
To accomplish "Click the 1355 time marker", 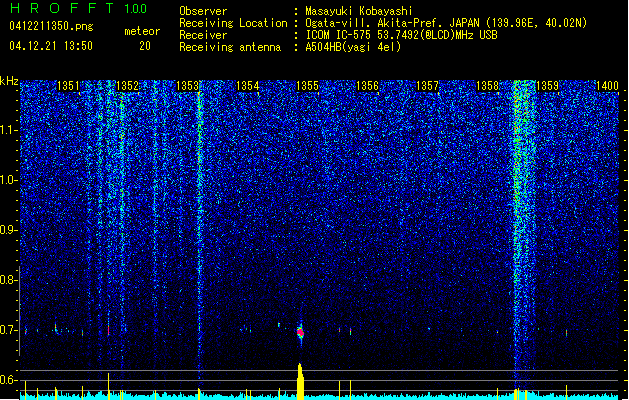I will [307, 85].
